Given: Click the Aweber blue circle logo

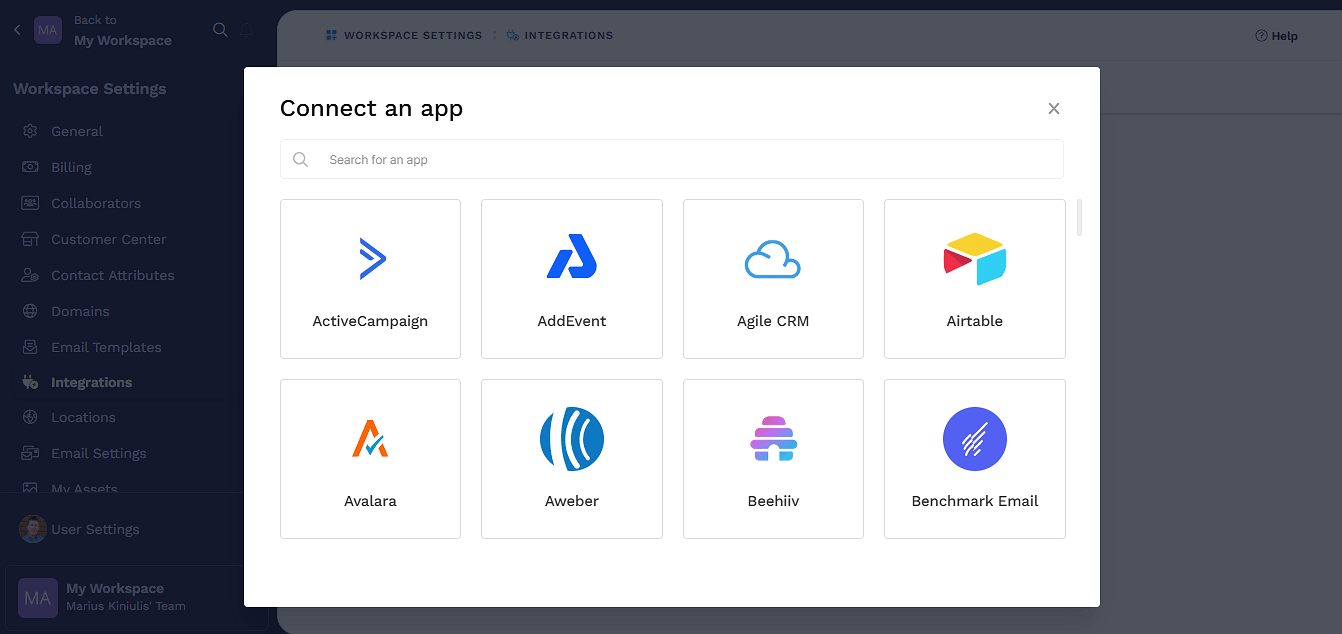Looking at the screenshot, I should tap(572, 439).
